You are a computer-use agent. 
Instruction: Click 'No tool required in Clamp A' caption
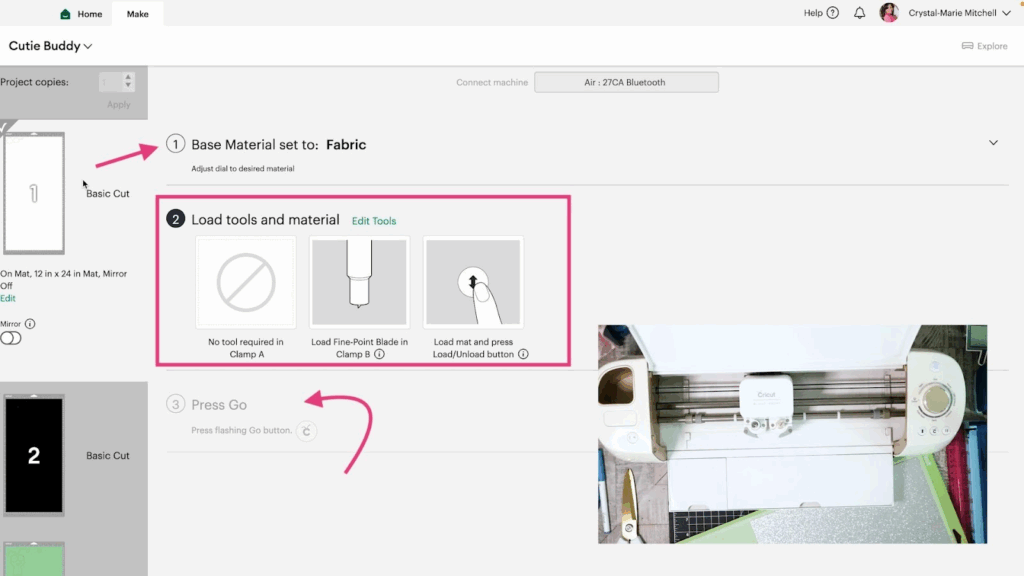tap(246, 348)
